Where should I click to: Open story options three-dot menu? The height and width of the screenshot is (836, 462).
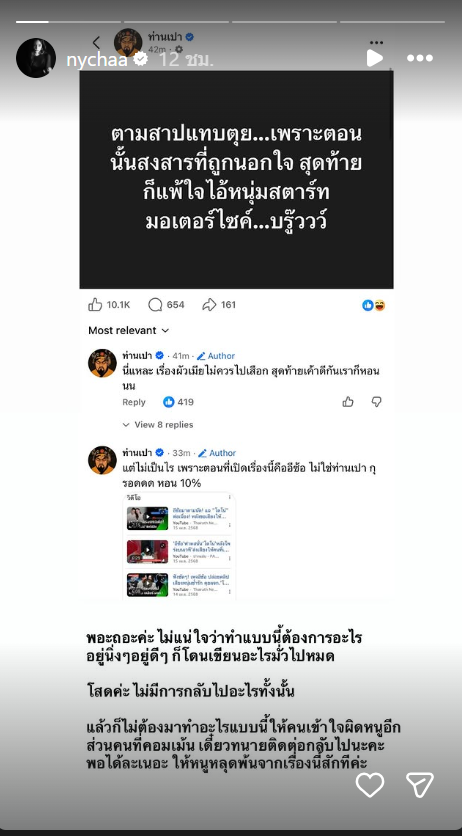(x=419, y=58)
